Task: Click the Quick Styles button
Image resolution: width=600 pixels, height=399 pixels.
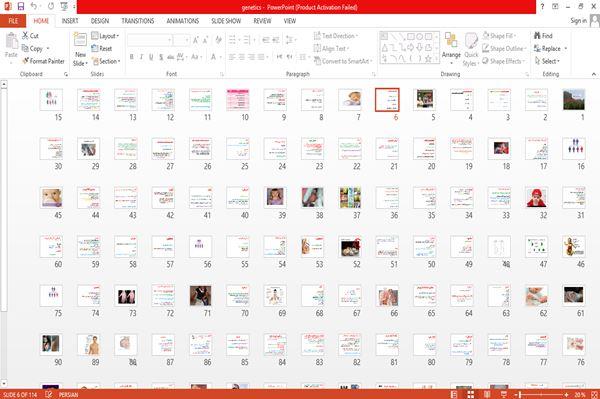Action: (471, 50)
